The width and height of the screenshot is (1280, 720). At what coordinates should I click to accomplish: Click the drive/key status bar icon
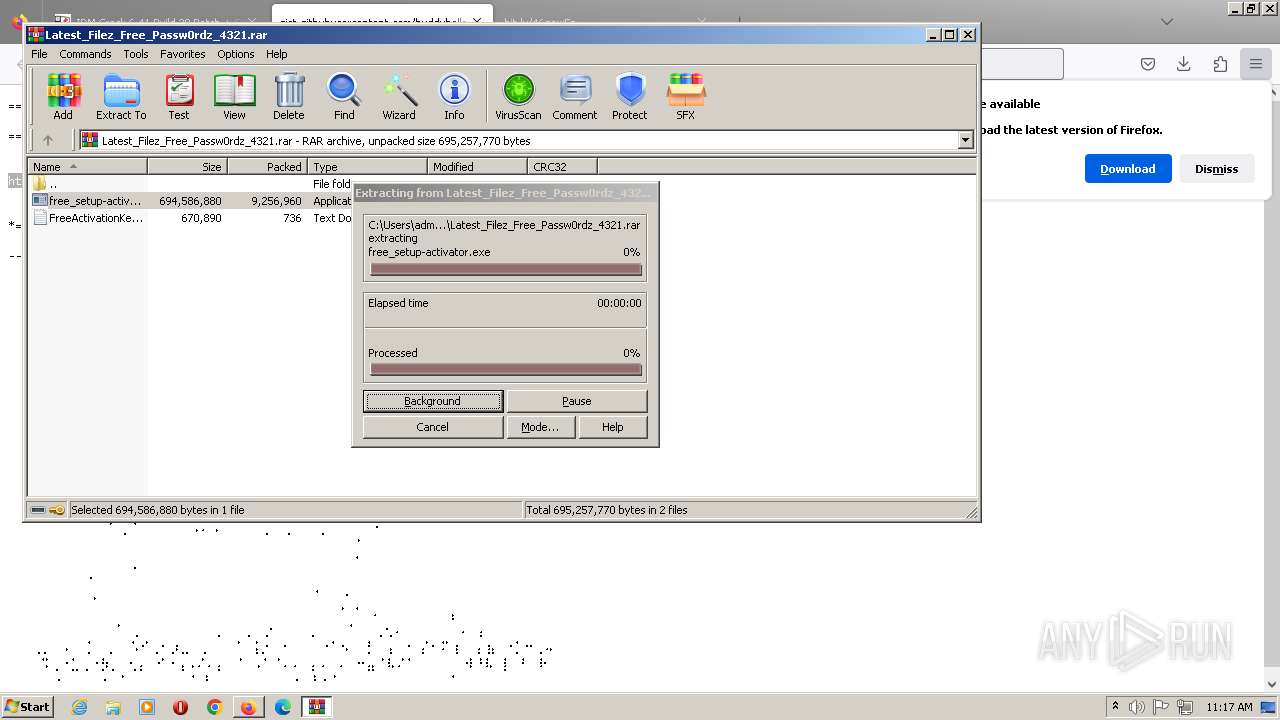pyautogui.click(x=47, y=510)
